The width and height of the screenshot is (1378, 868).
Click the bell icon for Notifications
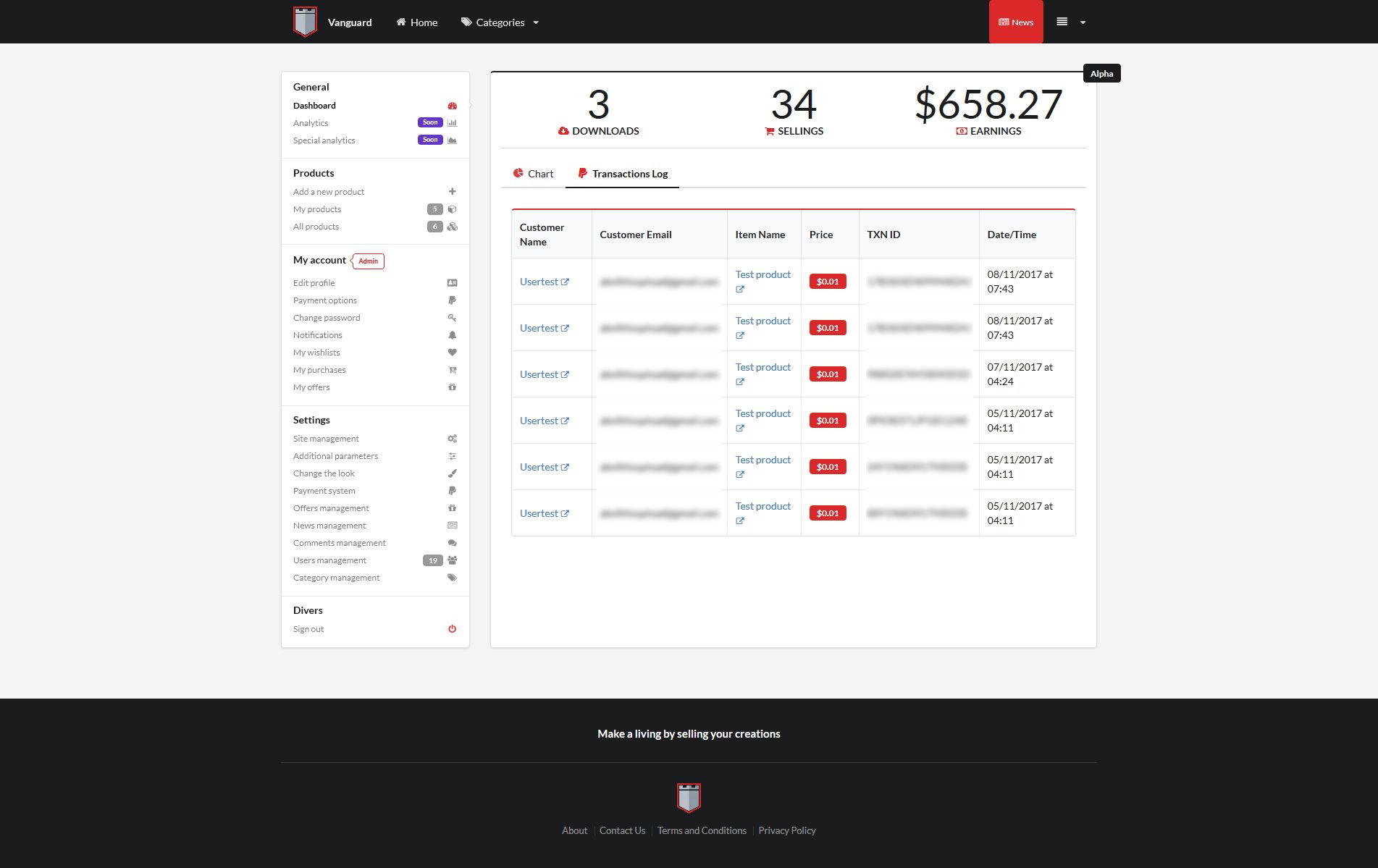point(452,335)
